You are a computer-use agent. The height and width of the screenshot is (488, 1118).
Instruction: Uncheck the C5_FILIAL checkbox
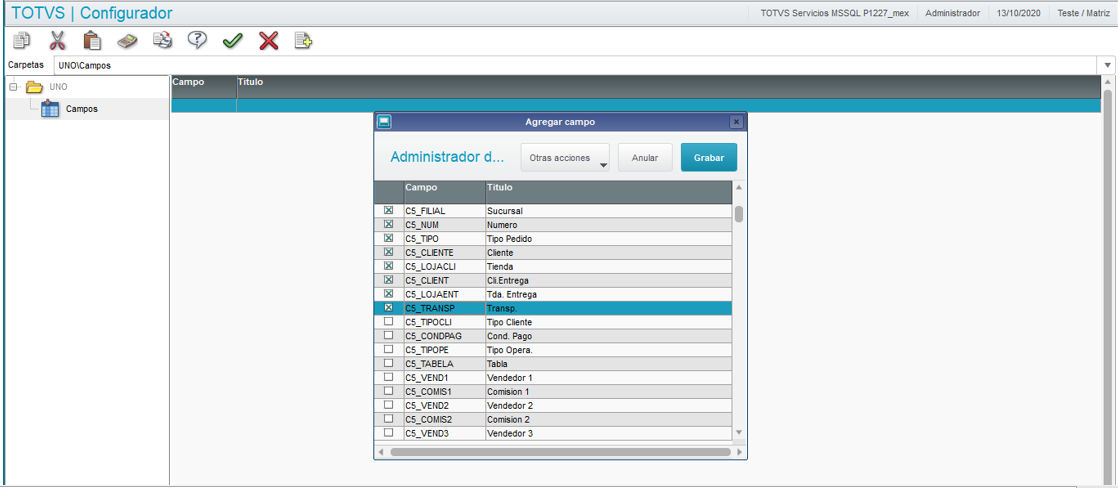click(x=389, y=211)
